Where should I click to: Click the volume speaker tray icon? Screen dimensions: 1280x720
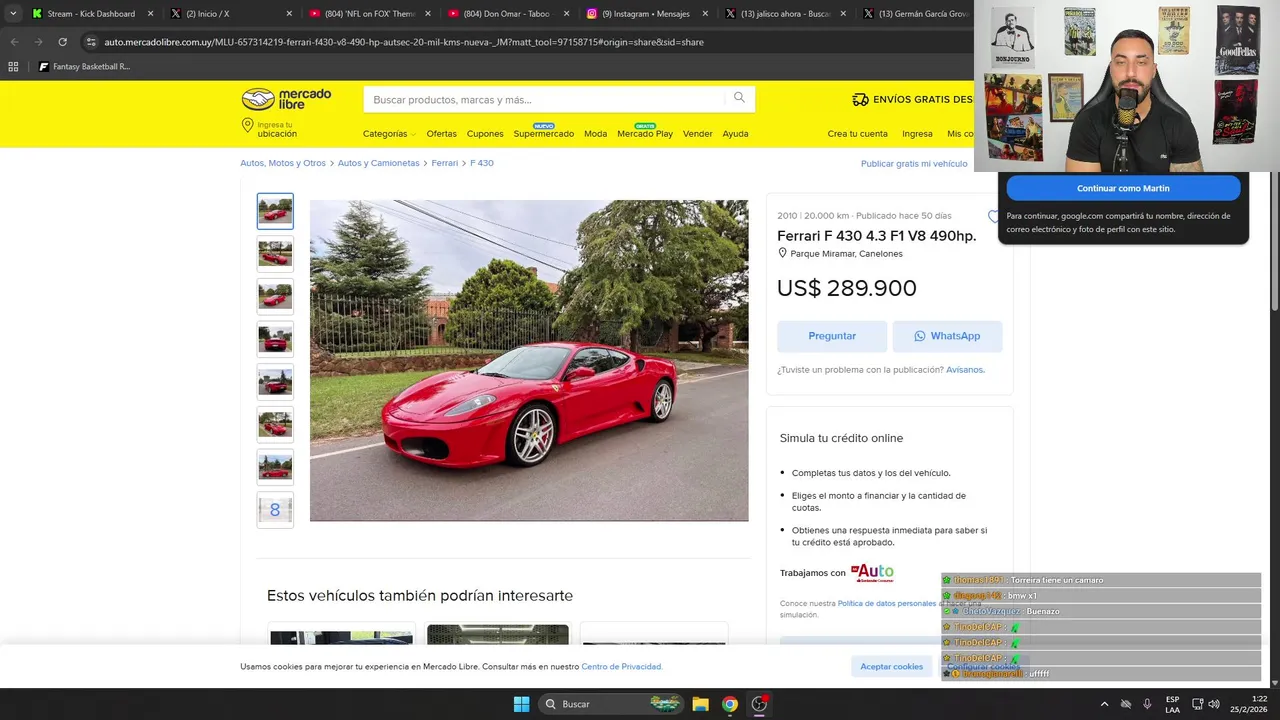[x=1214, y=704]
